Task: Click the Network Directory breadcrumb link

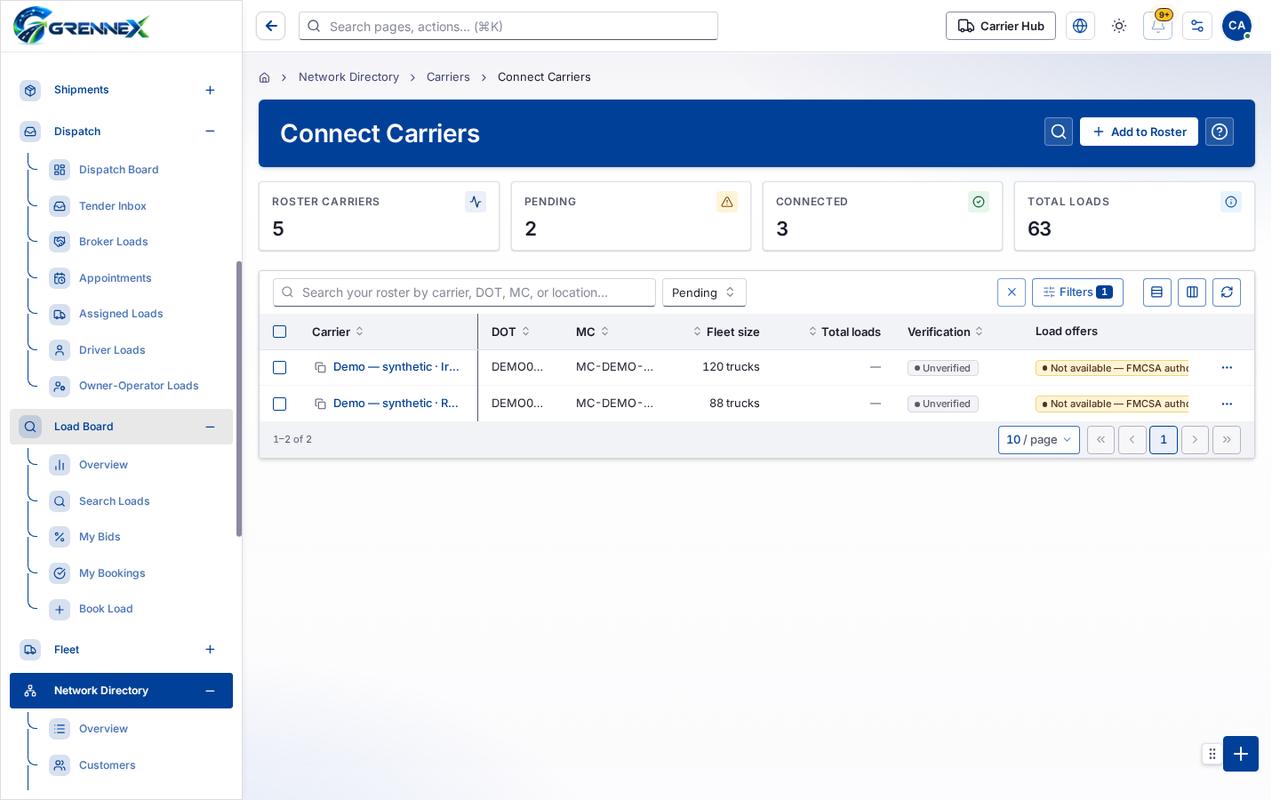Action: pyautogui.click(x=349, y=77)
